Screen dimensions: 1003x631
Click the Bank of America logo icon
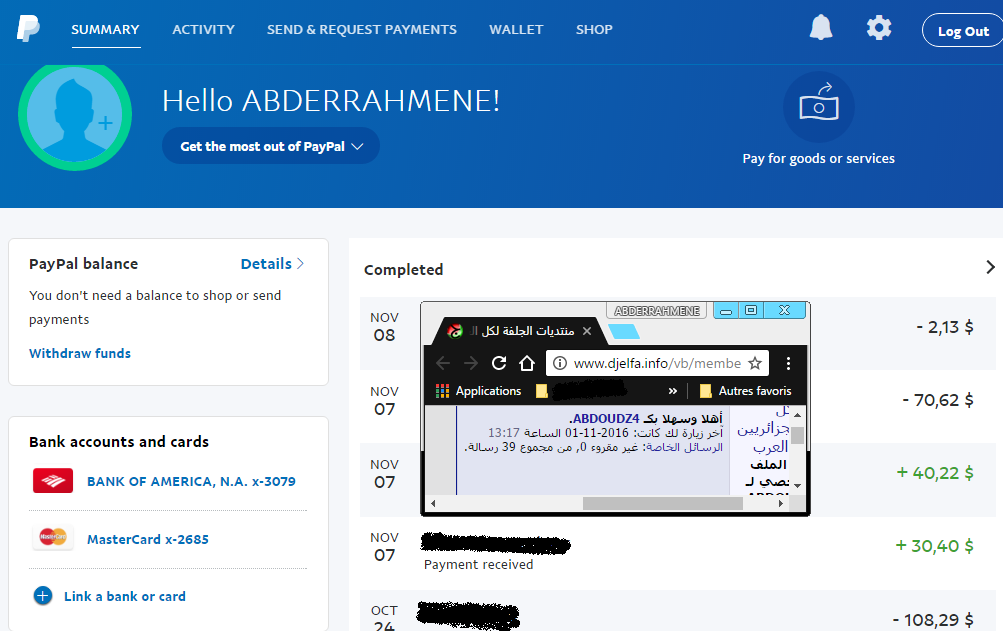coord(53,481)
